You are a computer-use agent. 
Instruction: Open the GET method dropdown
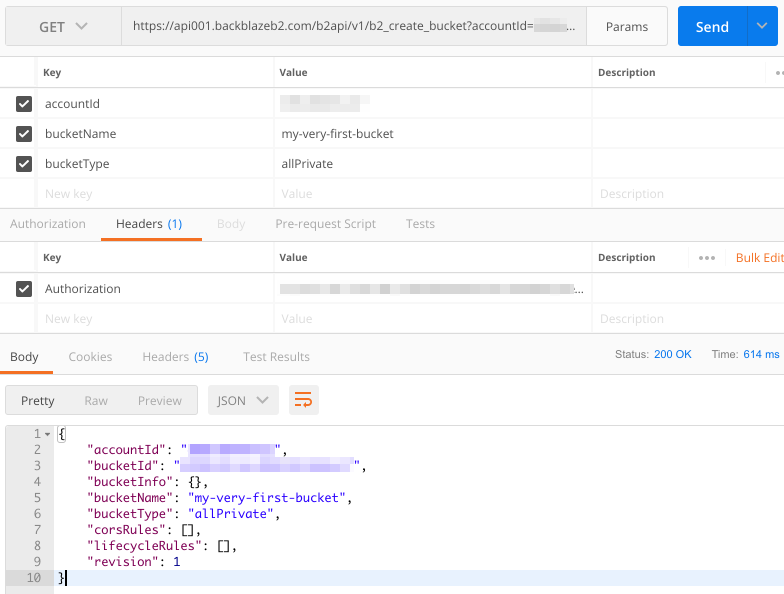(x=64, y=26)
